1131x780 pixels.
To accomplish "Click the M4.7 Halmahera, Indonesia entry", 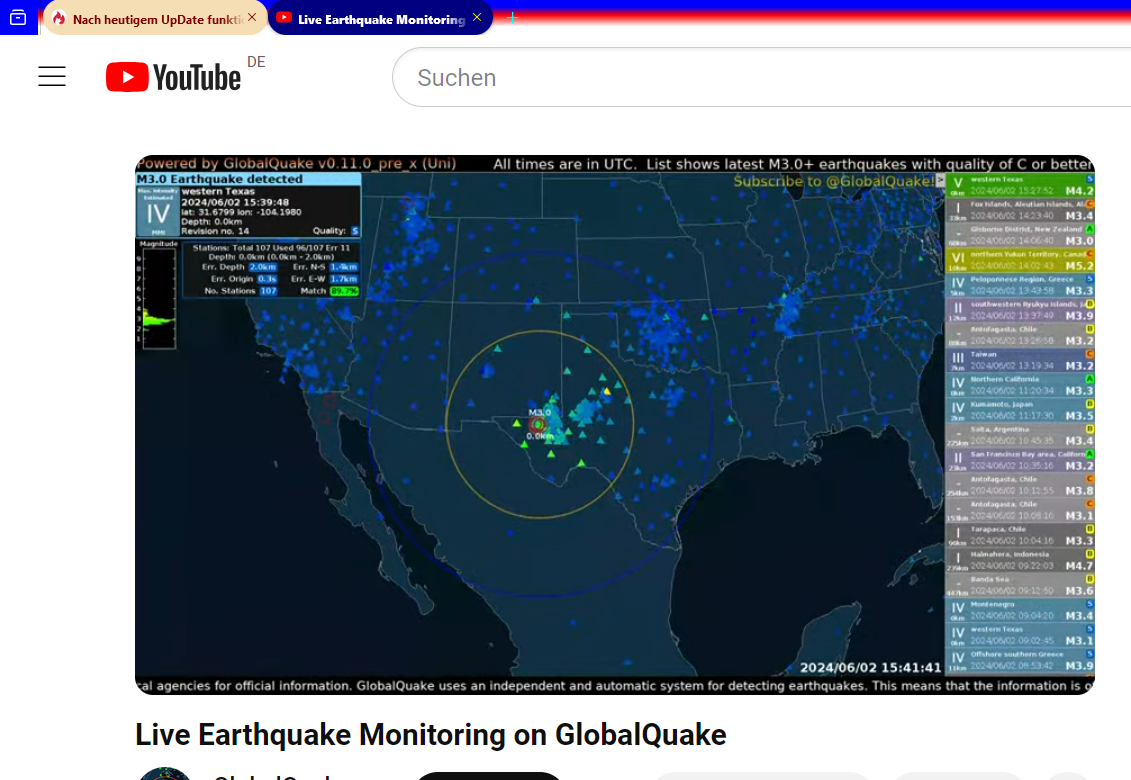I will click(x=1020, y=561).
